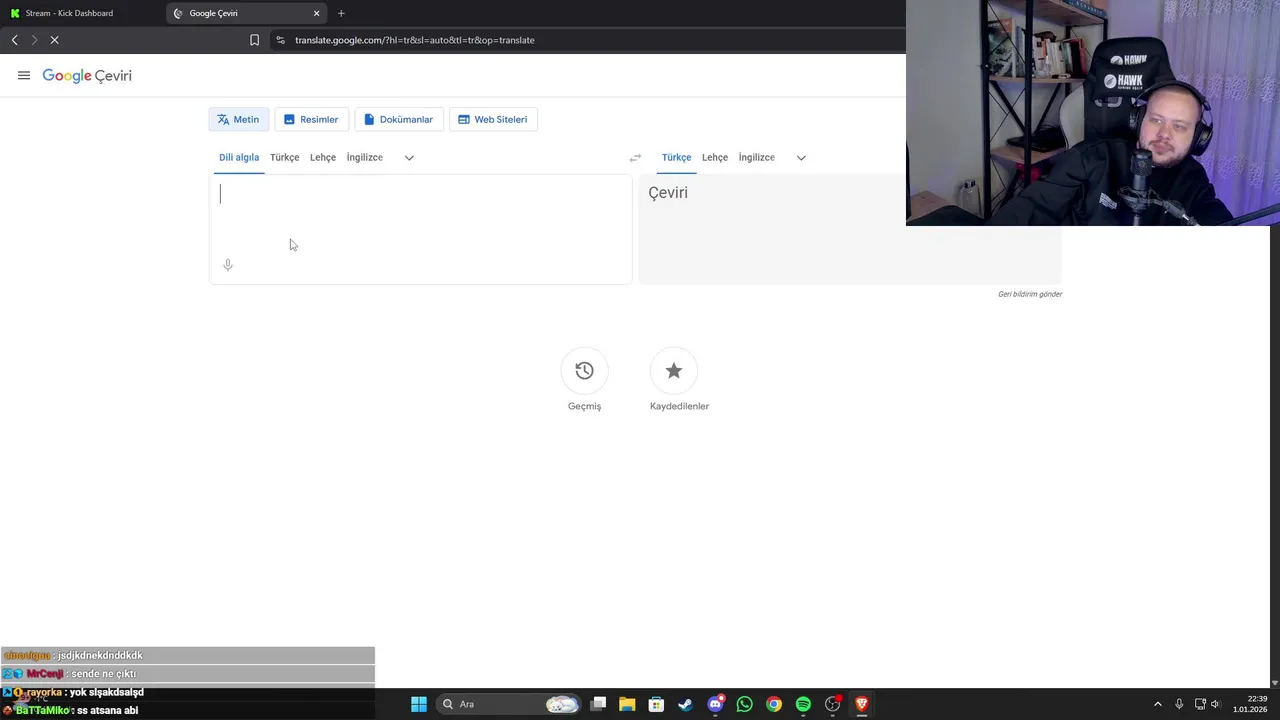Open network settings in system tray
Screen dimensions: 1280x720
(x=1200, y=704)
